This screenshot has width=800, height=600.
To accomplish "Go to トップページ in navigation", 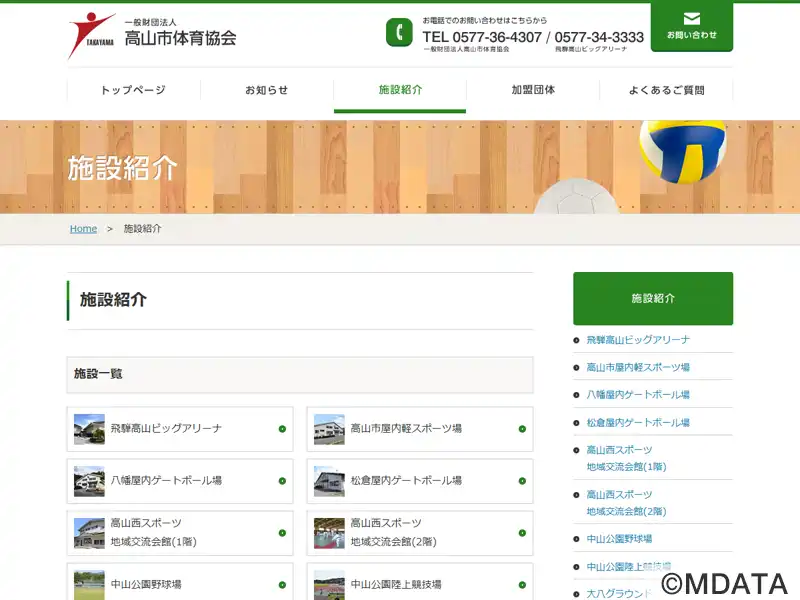I will [x=133, y=90].
